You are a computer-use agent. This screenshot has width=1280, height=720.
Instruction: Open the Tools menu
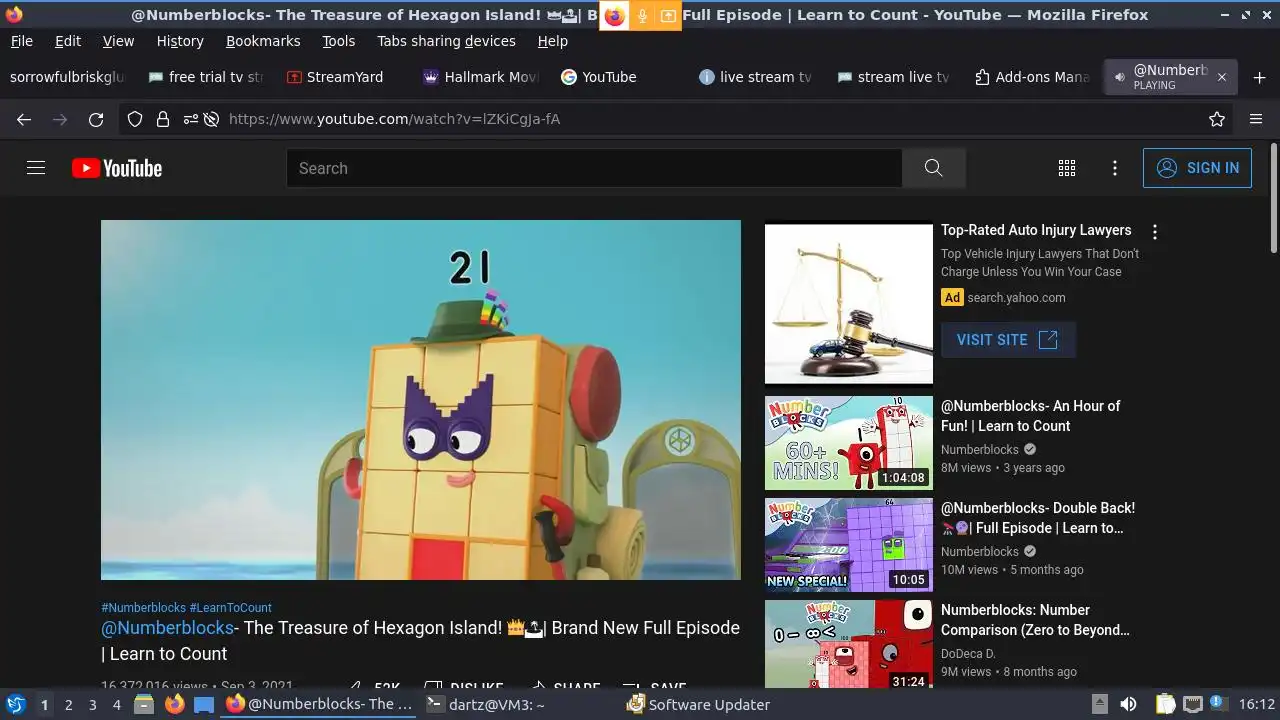coord(338,41)
